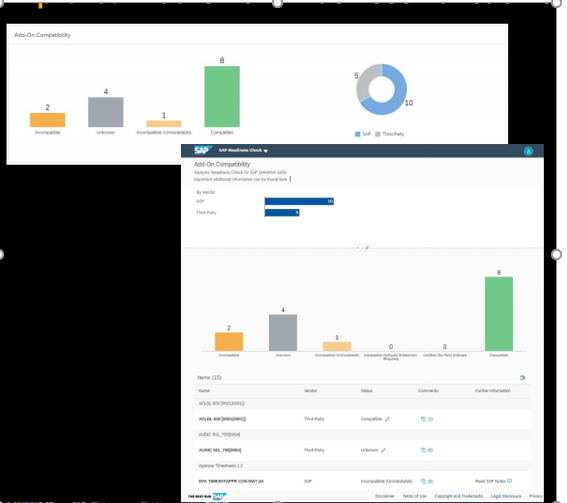Open the user profile avatar

[x=528, y=151]
